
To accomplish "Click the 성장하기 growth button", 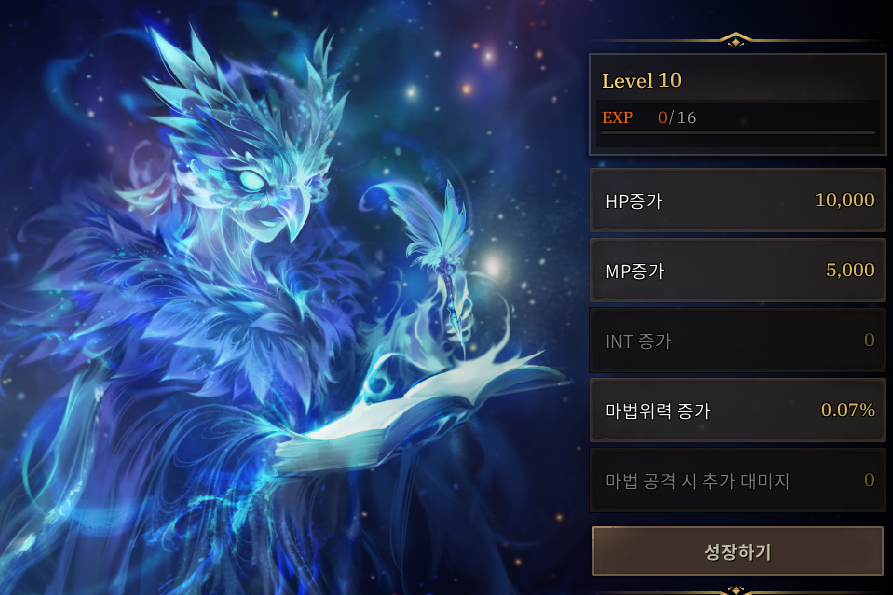I will (x=738, y=551).
